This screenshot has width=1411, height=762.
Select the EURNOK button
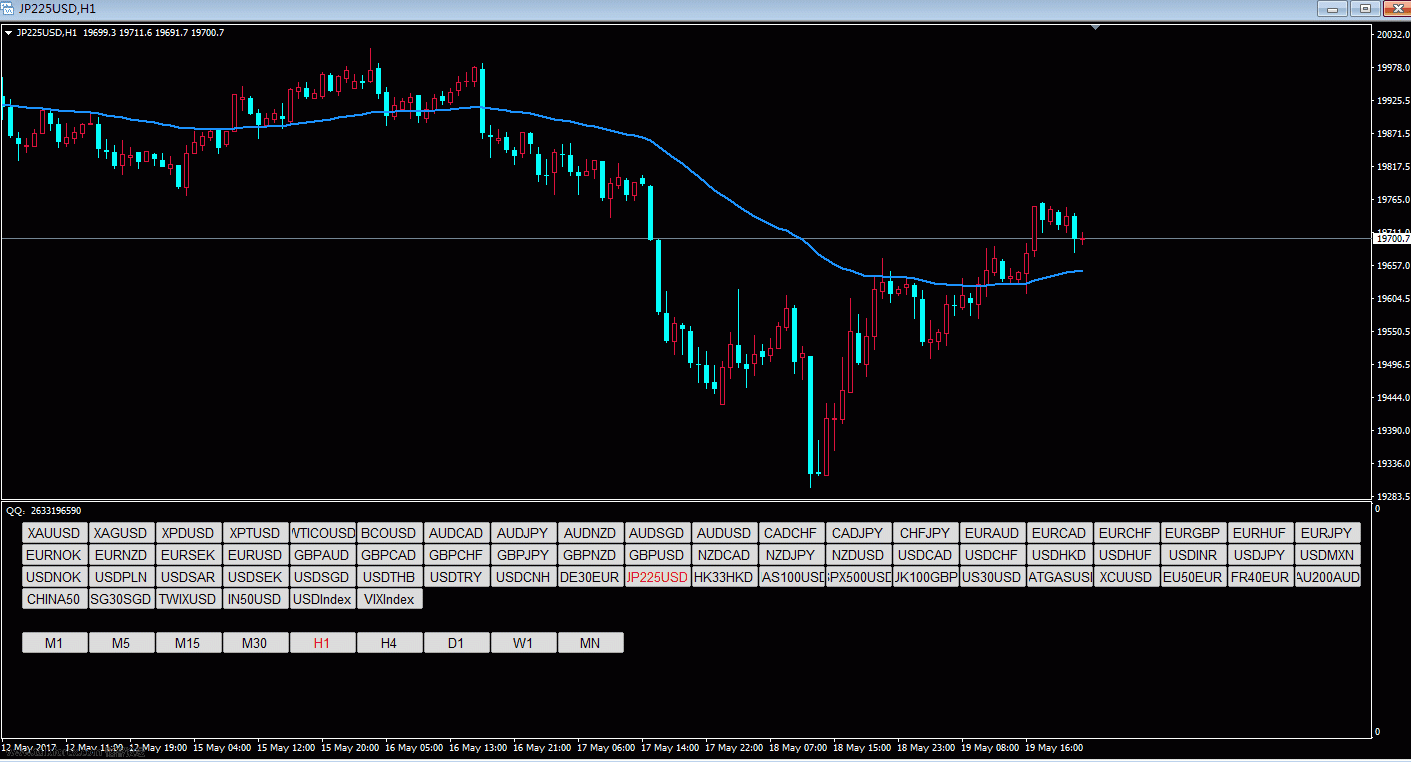click(54, 555)
